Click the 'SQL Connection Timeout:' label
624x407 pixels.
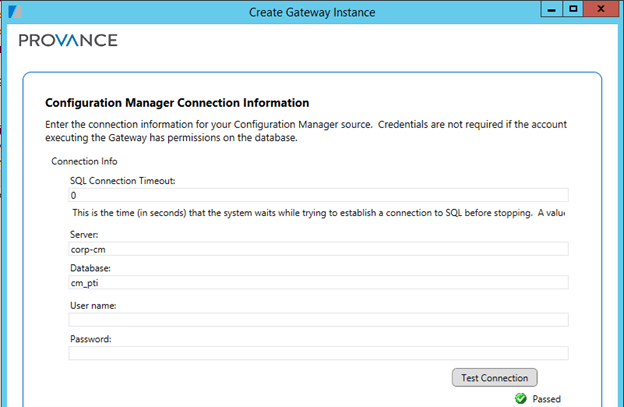click(123, 181)
